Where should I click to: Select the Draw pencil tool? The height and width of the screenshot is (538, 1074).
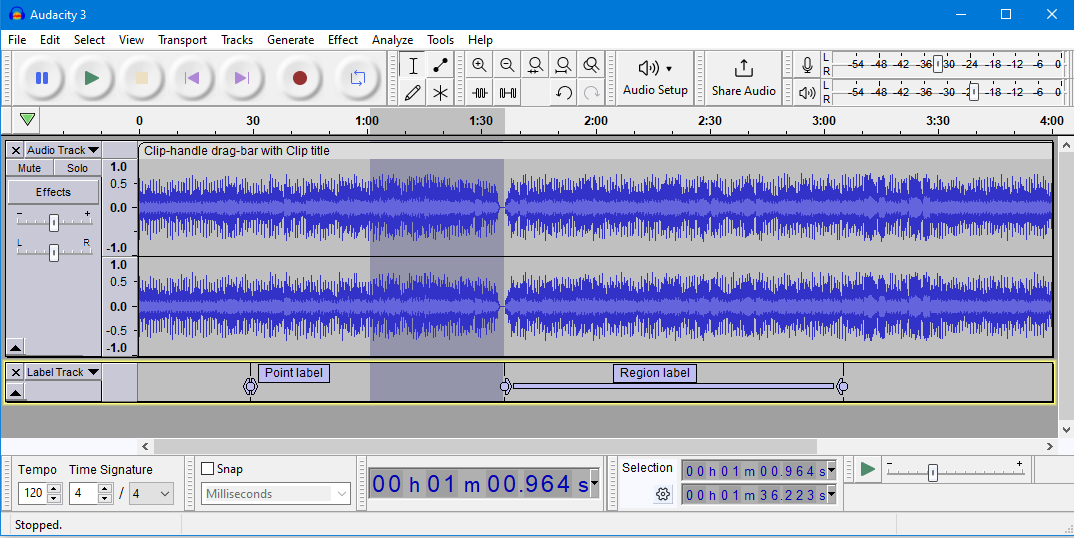pos(413,93)
